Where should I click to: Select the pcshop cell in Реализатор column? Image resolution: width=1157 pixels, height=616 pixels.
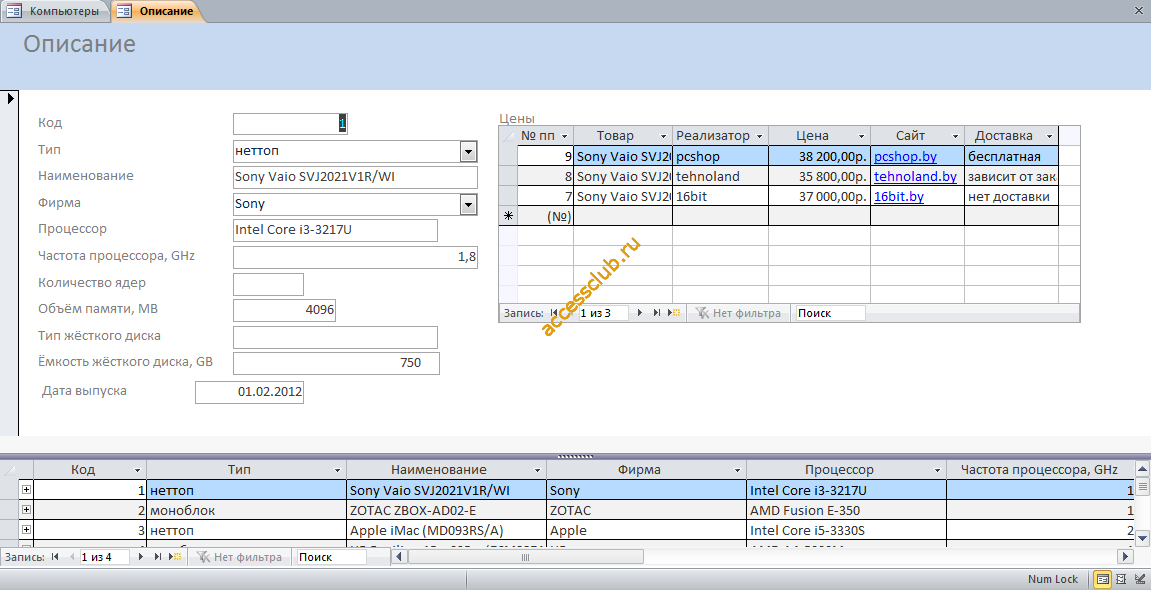point(720,156)
